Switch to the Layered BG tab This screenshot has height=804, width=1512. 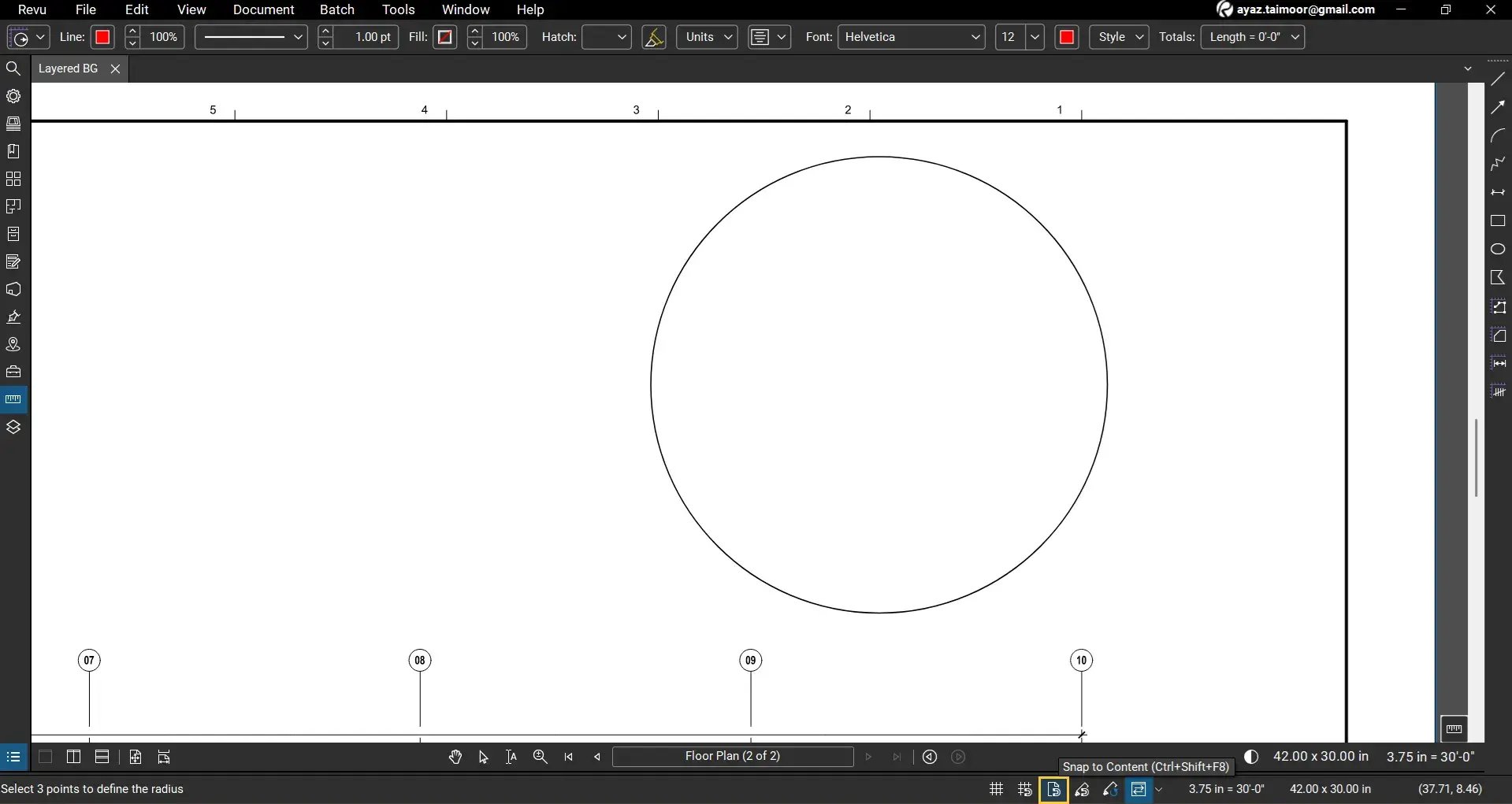click(67, 69)
